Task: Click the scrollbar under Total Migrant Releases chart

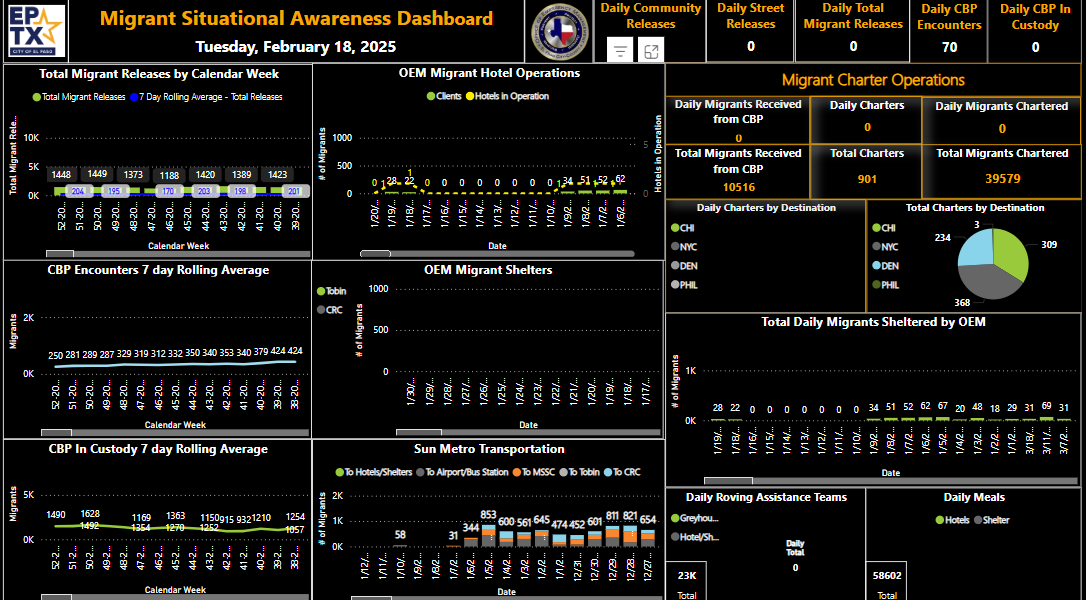Action: (x=60, y=254)
